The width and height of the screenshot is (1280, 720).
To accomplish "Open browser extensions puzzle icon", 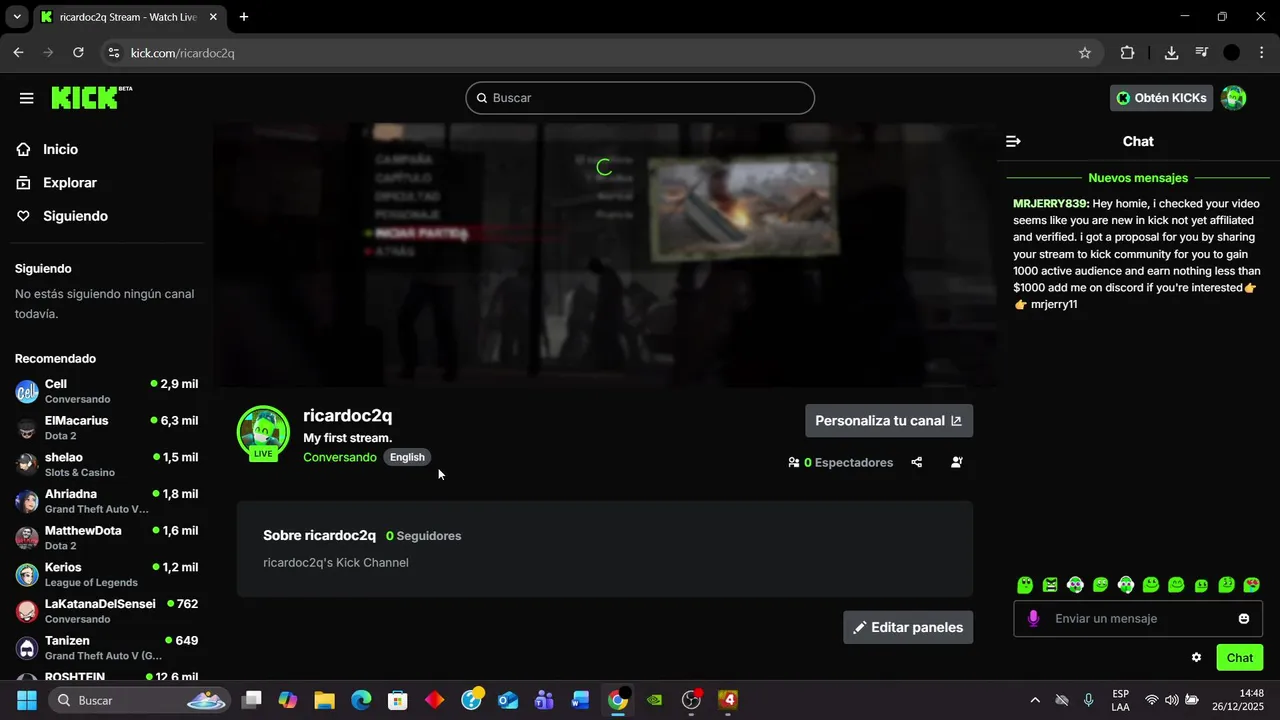I will pyautogui.click(x=1127, y=53).
